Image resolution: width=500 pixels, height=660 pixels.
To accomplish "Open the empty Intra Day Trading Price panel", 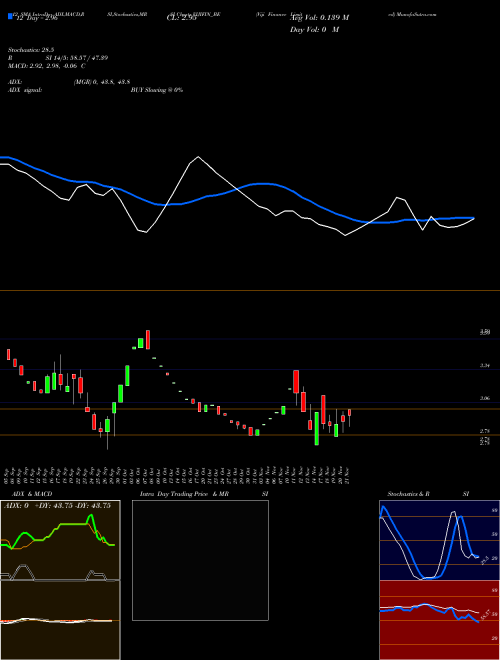I will [x=200, y=560].
